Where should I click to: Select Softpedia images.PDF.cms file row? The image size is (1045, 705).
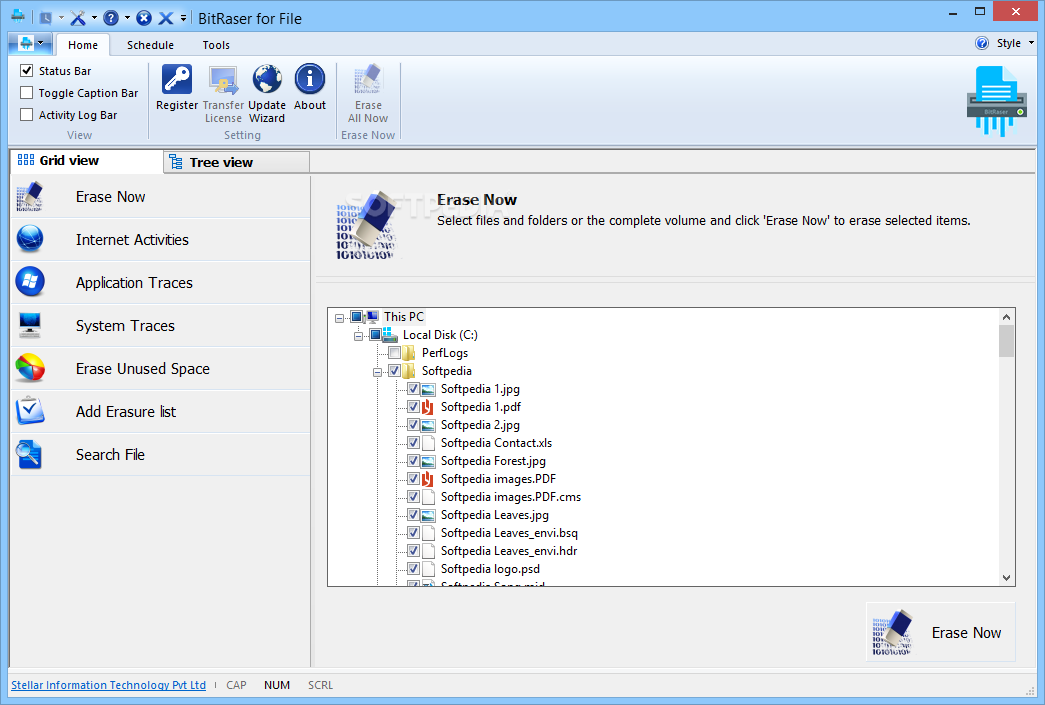tap(511, 497)
